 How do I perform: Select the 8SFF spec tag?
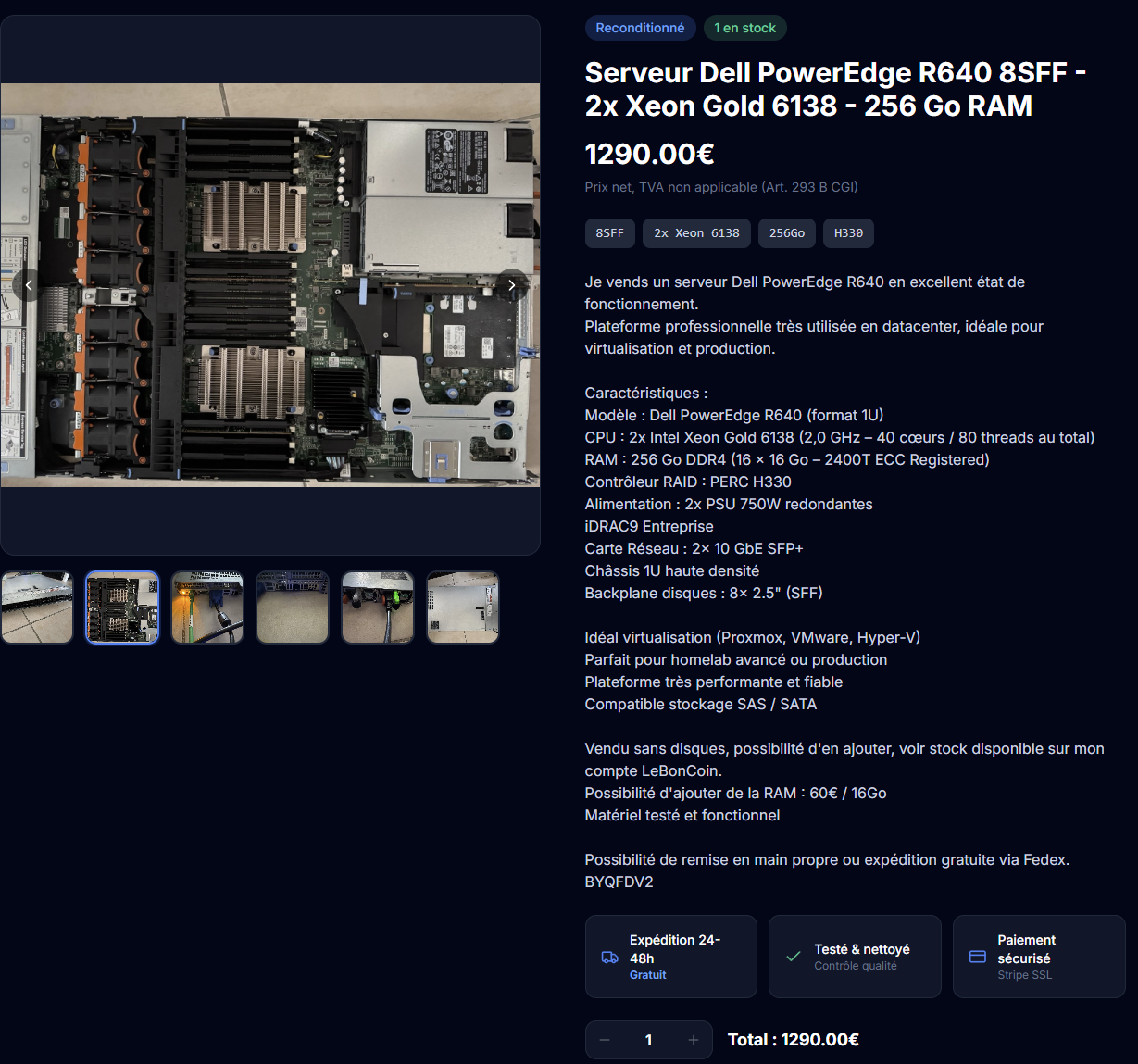click(610, 233)
